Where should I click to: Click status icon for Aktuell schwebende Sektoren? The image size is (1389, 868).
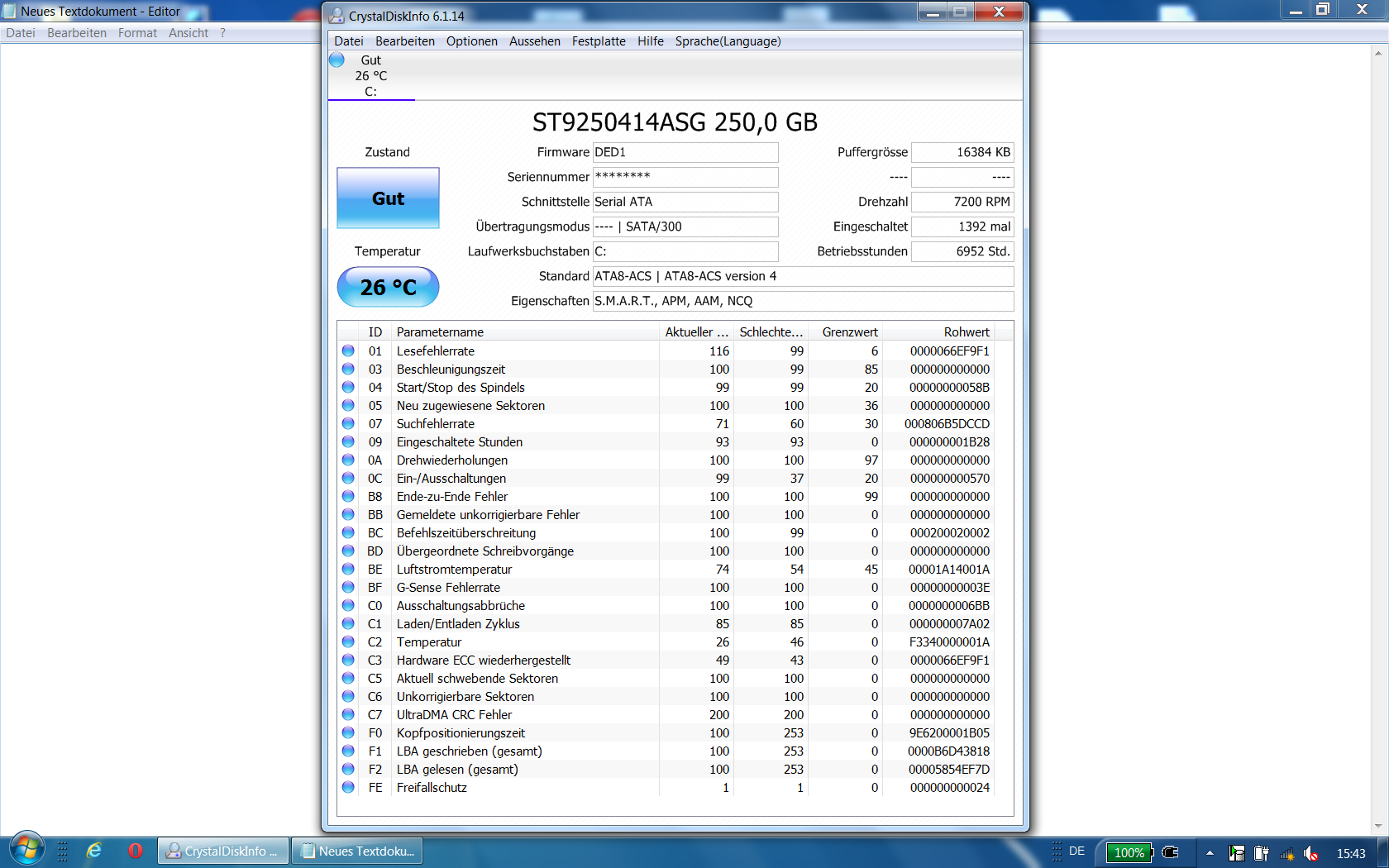(x=348, y=678)
